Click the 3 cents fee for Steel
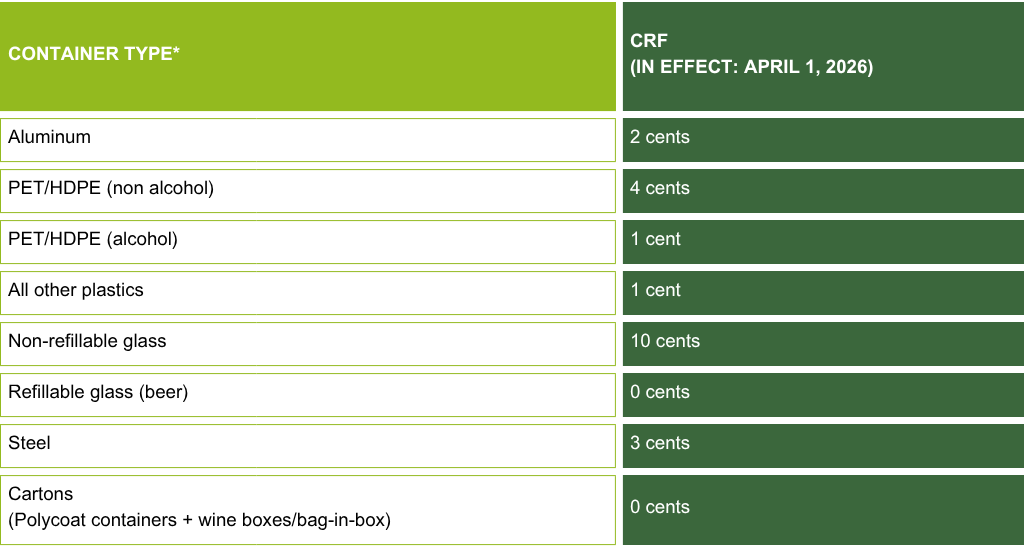Viewport: 1024px width, 549px height. coord(660,444)
